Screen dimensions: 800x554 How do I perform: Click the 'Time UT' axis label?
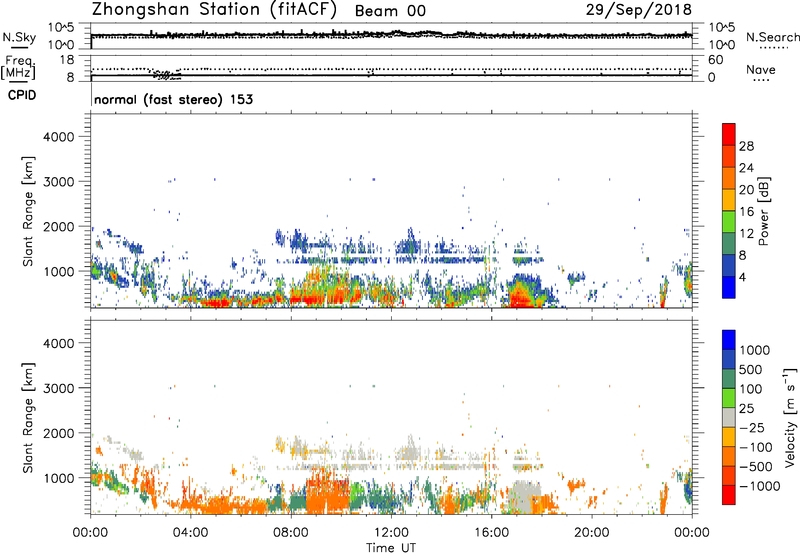click(x=391, y=548)
